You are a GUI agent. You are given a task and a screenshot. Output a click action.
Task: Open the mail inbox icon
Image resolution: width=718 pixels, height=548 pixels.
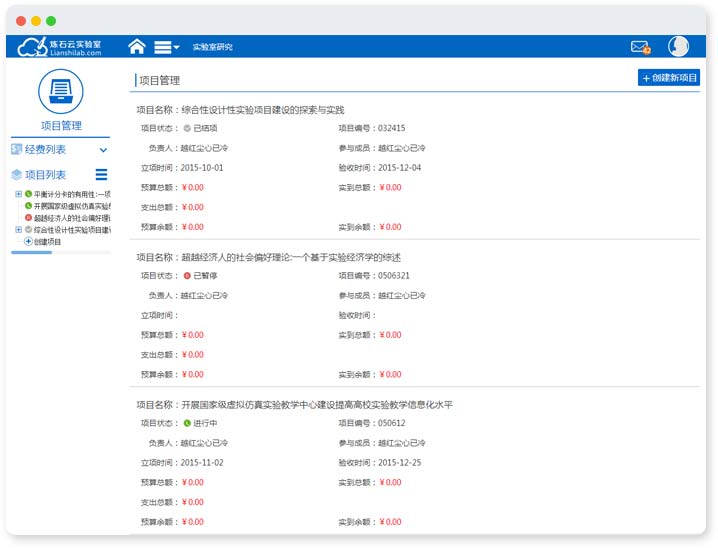[x=641, y=47]
